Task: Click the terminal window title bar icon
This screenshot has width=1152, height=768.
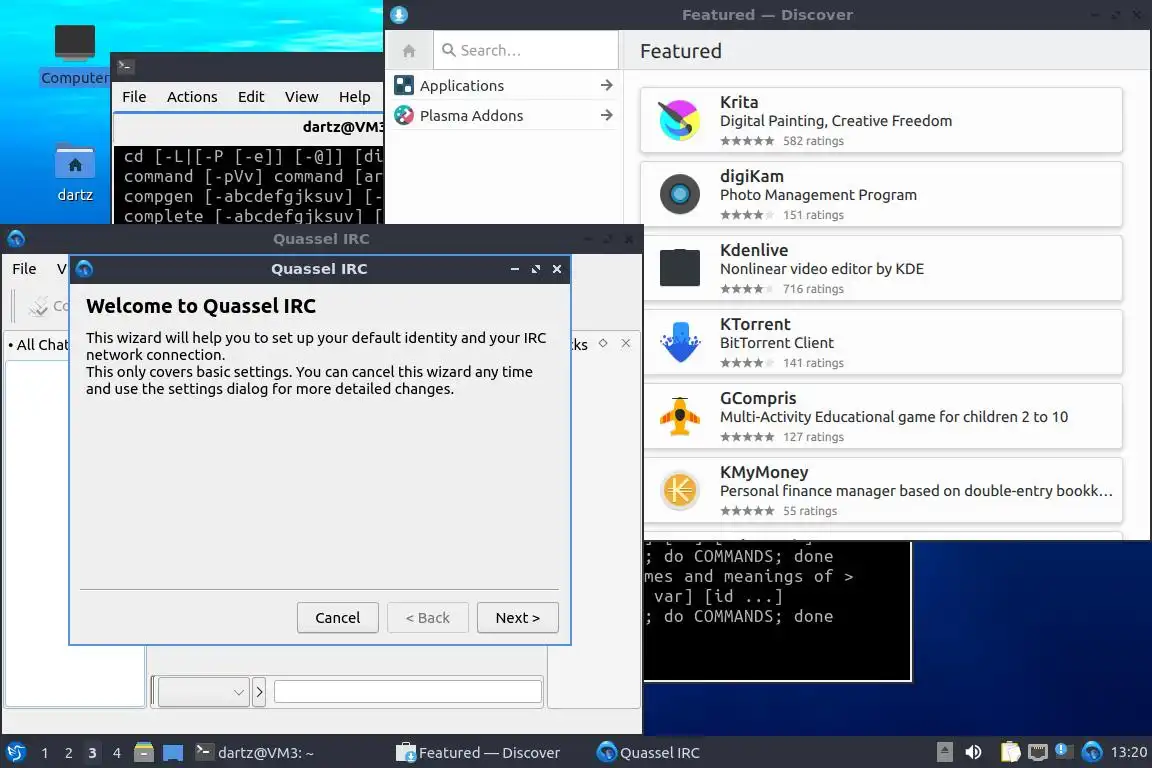Action: (125, 66)
